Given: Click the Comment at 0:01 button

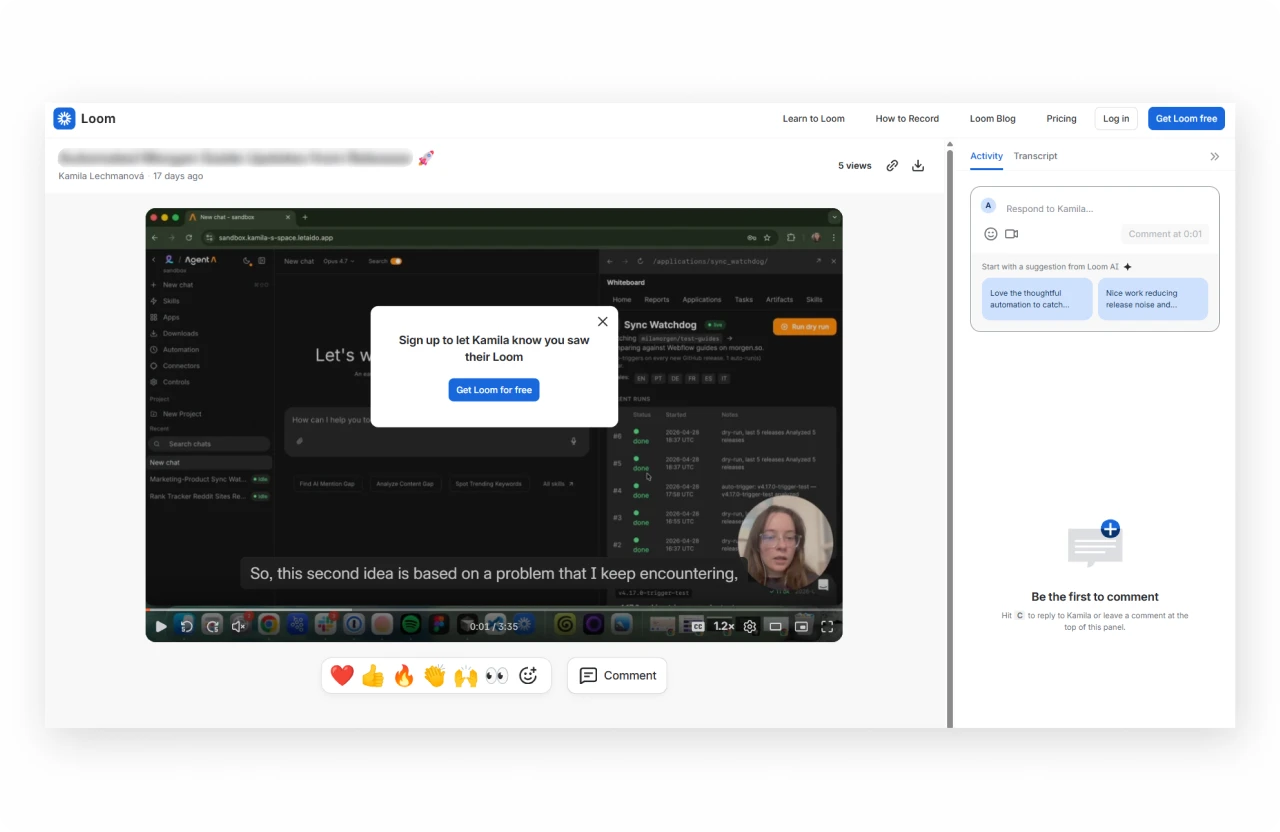Looking at the screenshot, I should pyautogui.click(x=1165, y=234).
